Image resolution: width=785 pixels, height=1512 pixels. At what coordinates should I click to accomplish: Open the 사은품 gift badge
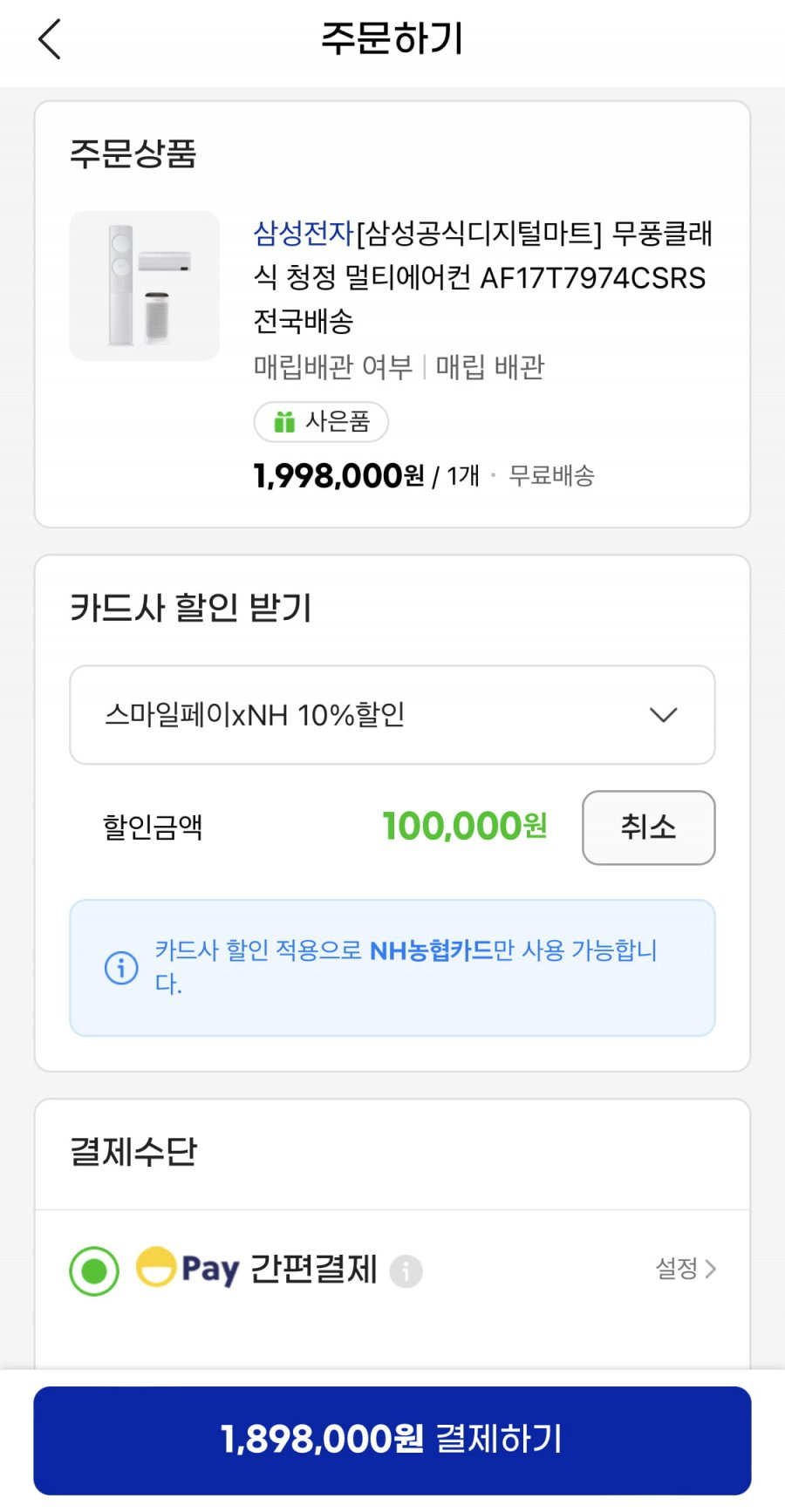[321, 422]
